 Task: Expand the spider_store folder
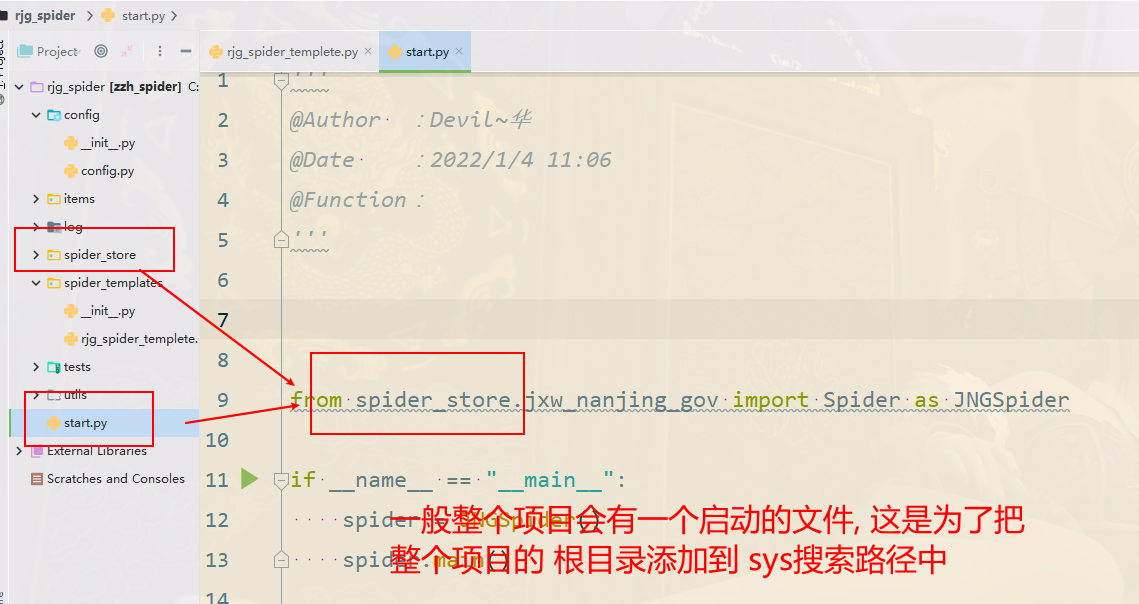36,255
